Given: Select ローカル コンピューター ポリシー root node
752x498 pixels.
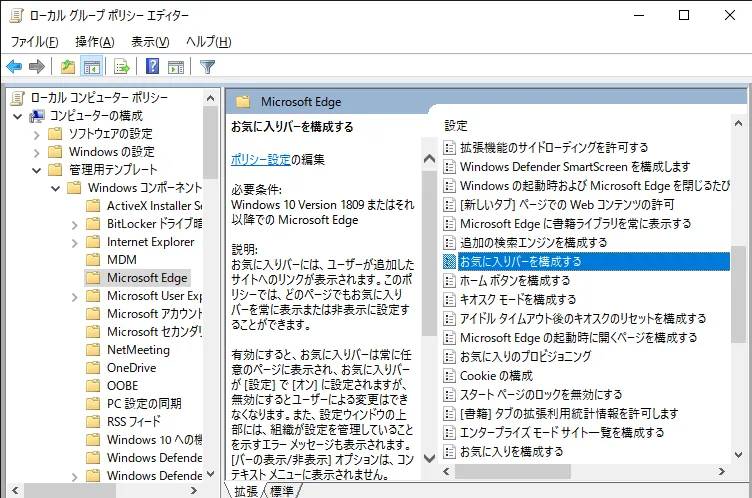Looking at the screenshot, I should click(x=99, y=98).
